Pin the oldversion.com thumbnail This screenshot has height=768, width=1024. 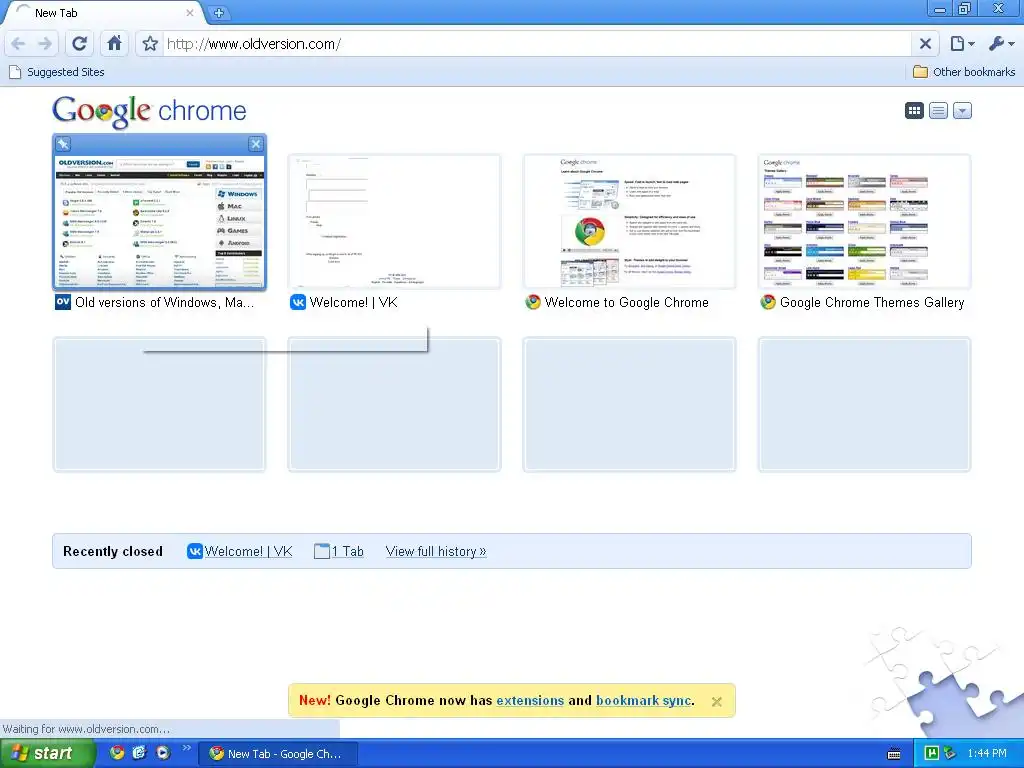(x=63, y=144)
